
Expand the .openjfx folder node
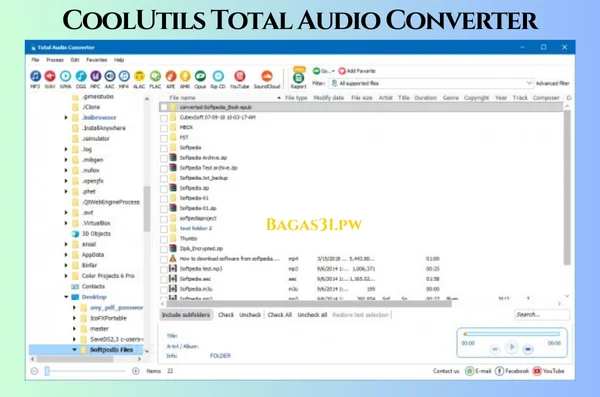coord(66,181)
